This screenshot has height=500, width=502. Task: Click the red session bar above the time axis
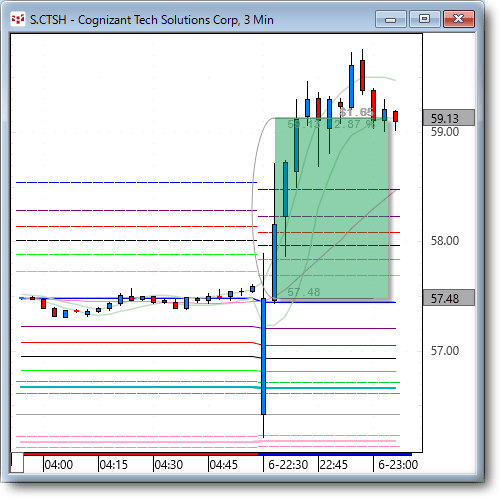pyautogui.click(x=141, y=454)
